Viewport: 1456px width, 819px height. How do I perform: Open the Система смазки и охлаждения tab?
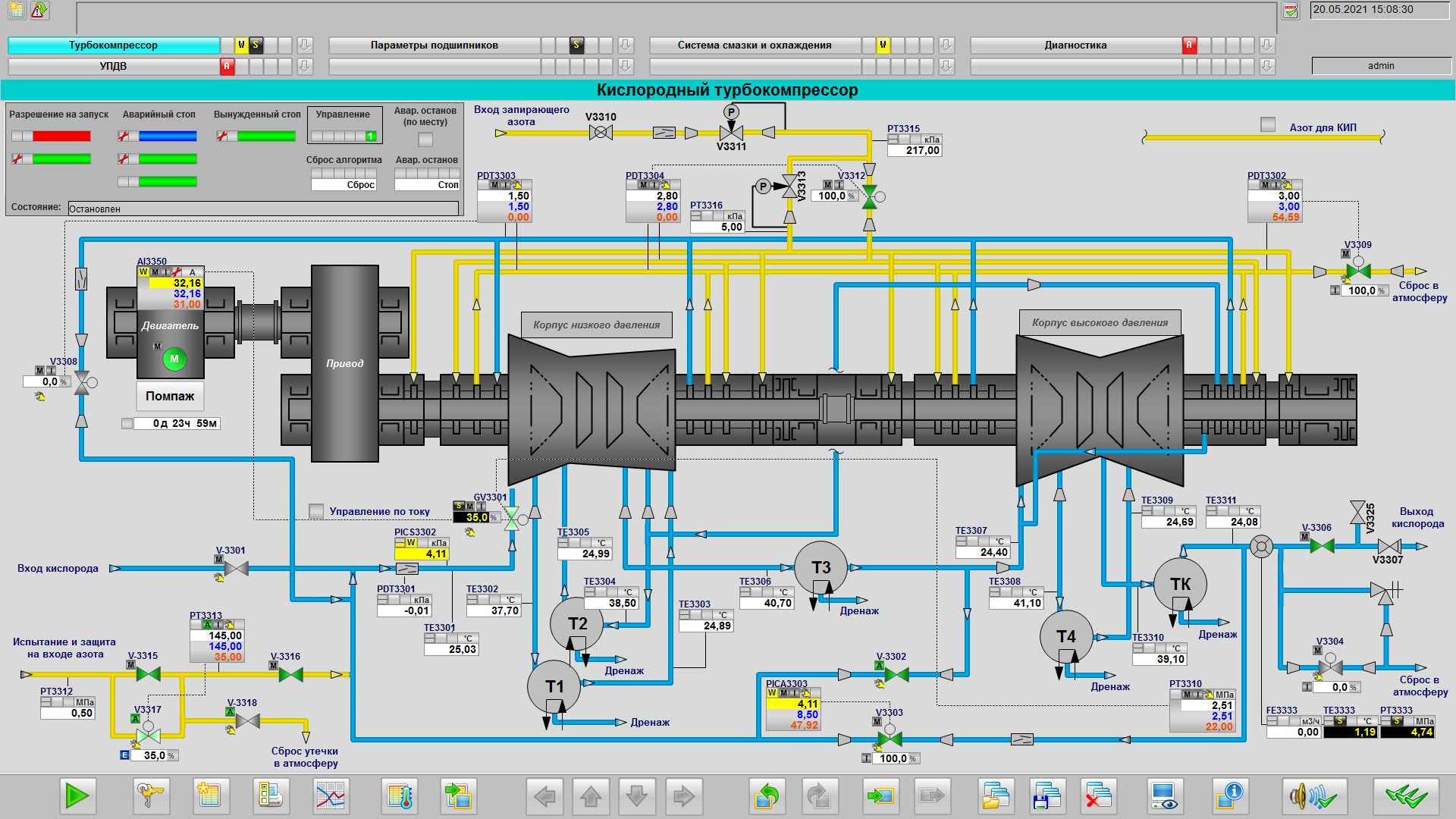point(755,45)
